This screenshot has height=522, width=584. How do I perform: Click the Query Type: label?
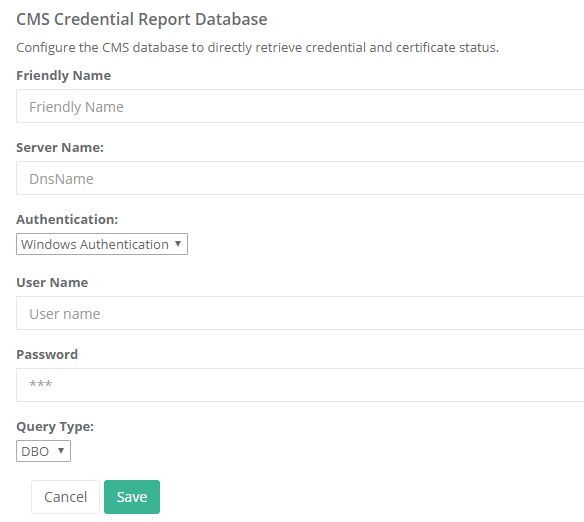[55, 427]
